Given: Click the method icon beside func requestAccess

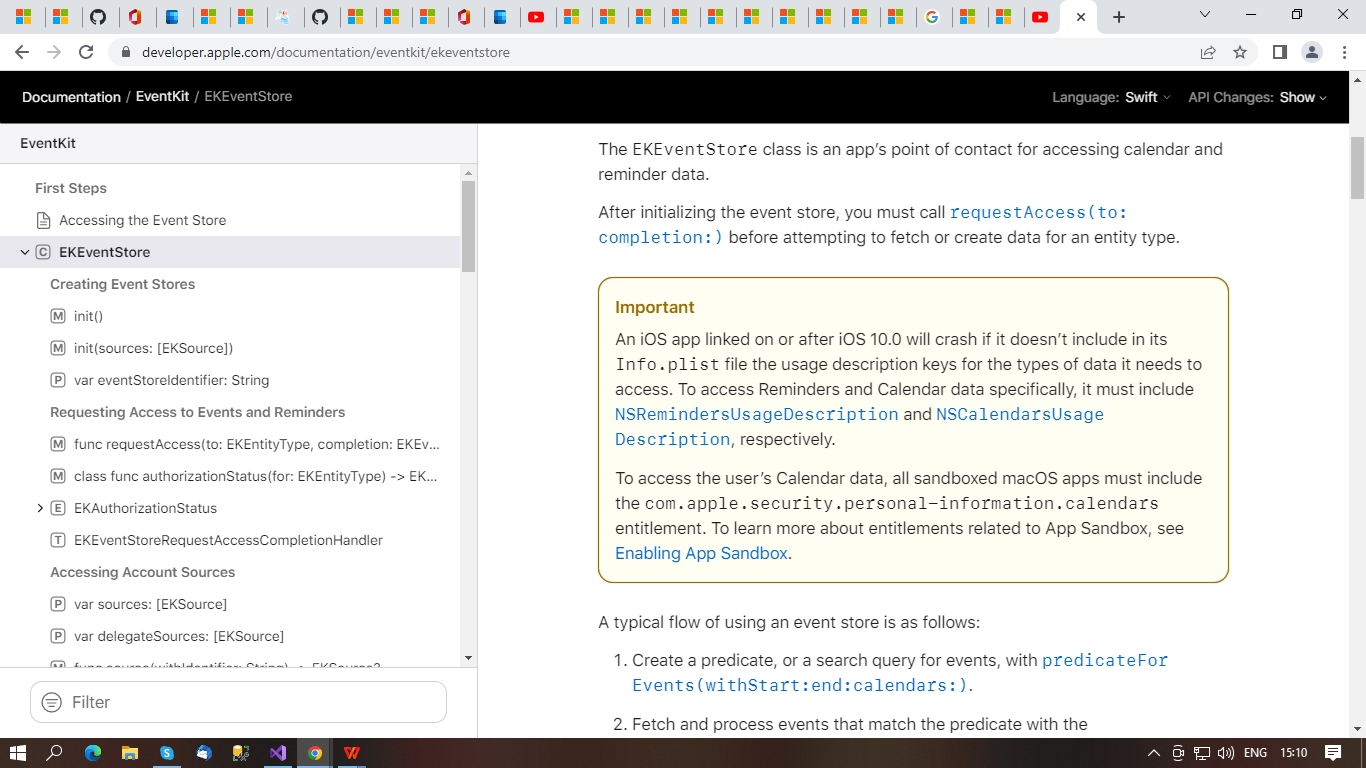Looking at the screenshot, I should click(x=58, y=444).
